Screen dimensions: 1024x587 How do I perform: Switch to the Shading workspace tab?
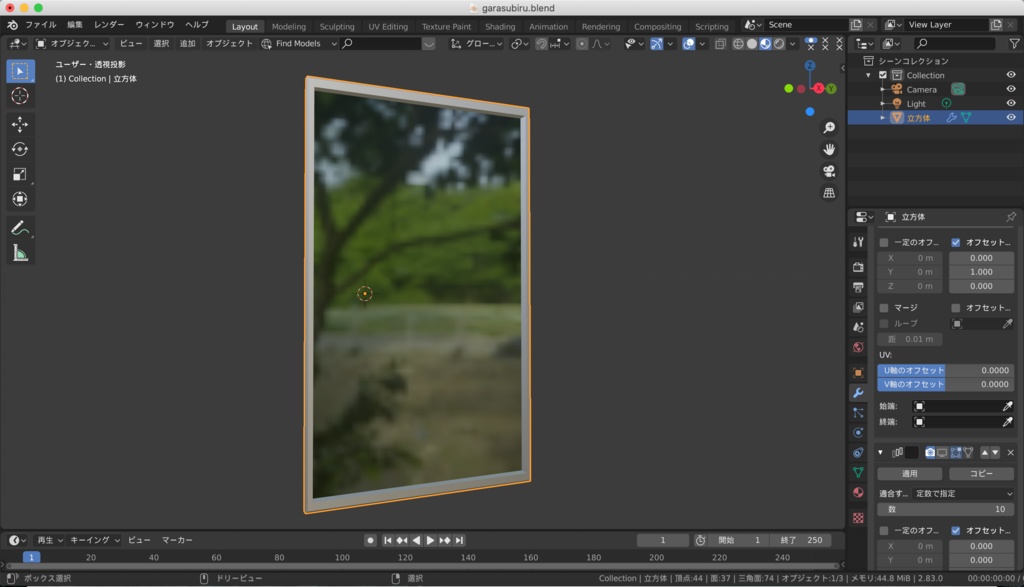pos(500,27)
